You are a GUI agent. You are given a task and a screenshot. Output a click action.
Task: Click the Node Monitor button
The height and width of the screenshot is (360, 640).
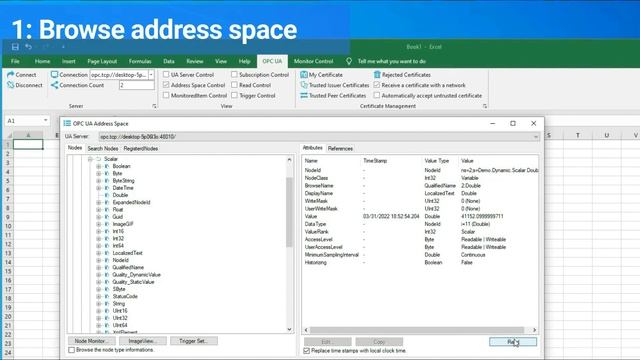(x=92, y=341)
